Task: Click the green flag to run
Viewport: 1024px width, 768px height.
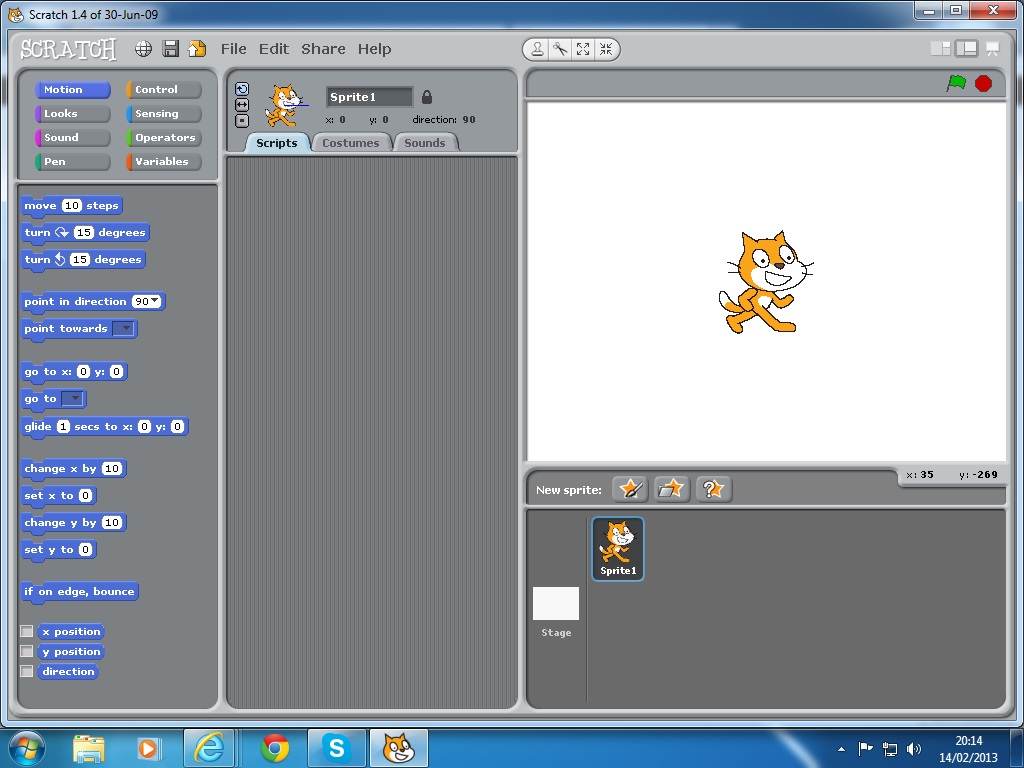Action: tap(956, 83)
